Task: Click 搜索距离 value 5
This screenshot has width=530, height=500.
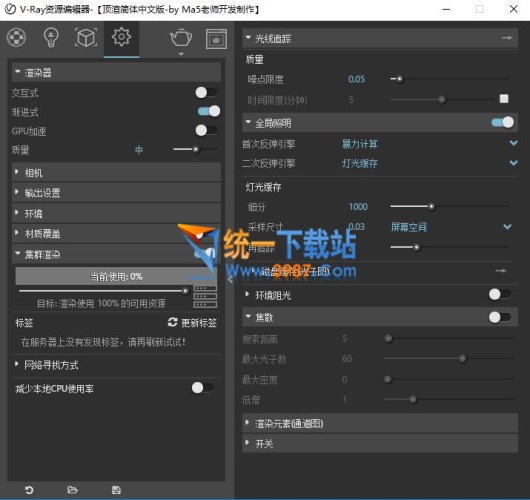Action: 344,338
